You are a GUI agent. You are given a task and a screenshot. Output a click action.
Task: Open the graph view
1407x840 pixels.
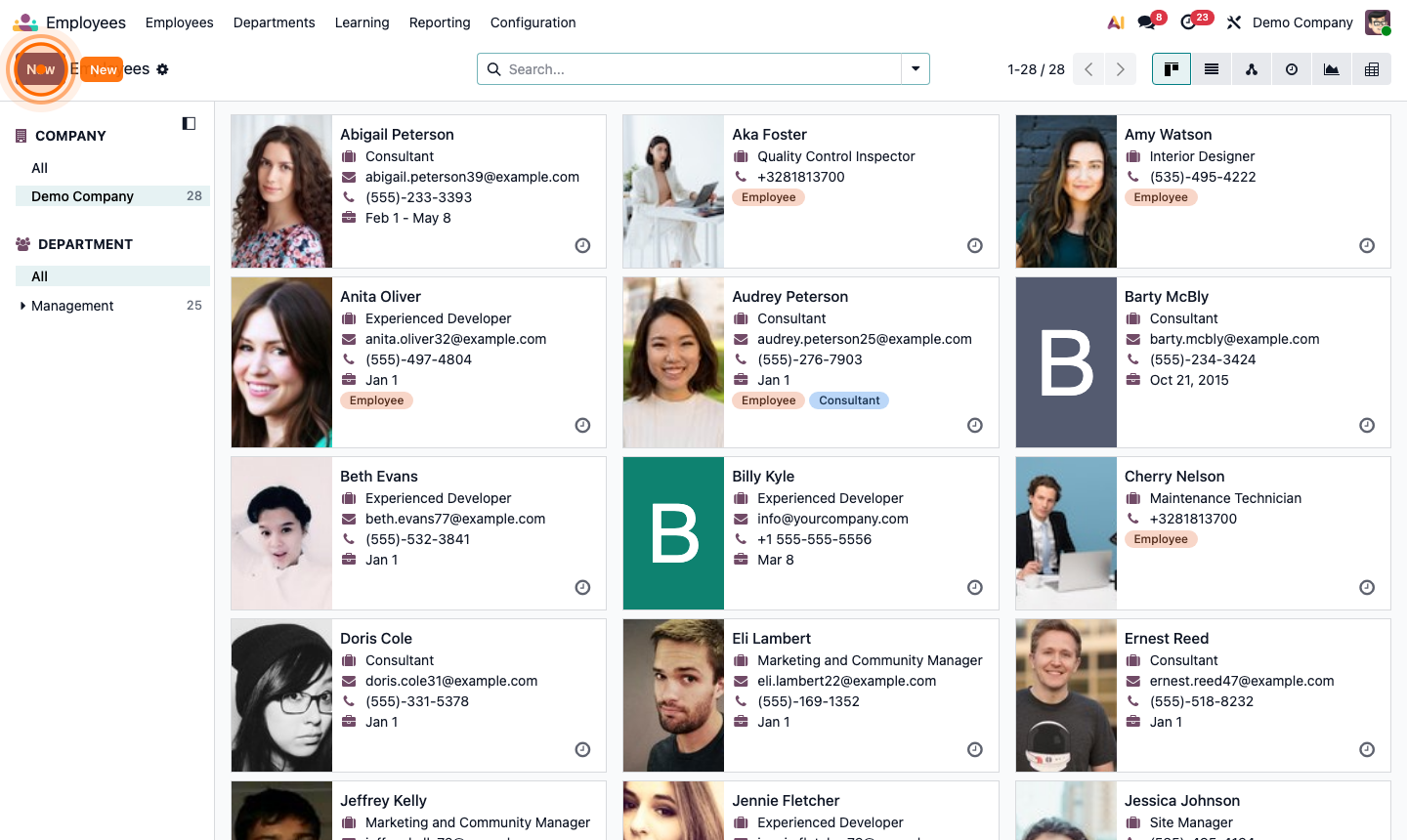click(1331, 69)
